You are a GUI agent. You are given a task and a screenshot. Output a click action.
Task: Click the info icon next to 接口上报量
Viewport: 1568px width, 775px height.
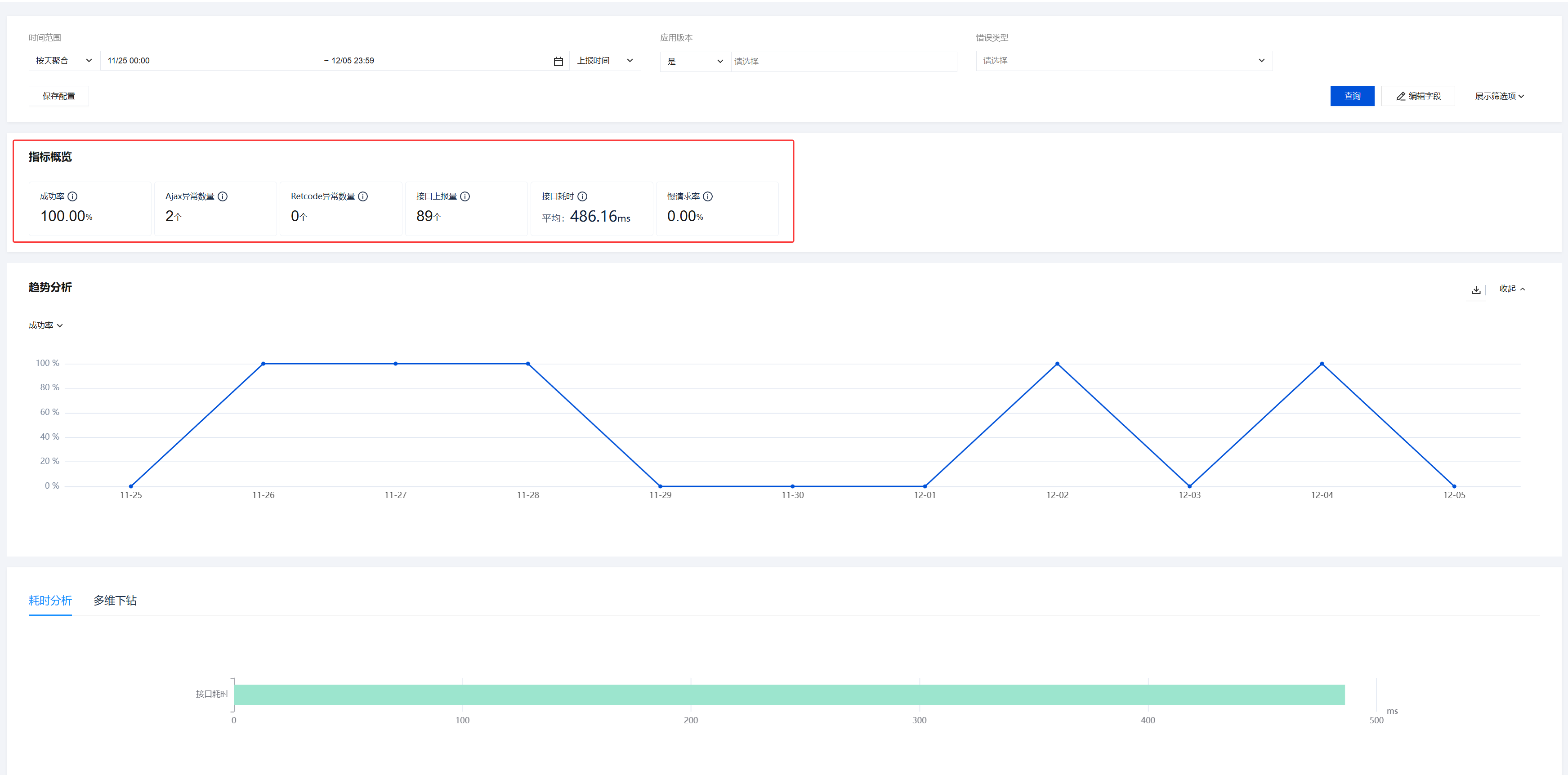(x=465, y=196)
